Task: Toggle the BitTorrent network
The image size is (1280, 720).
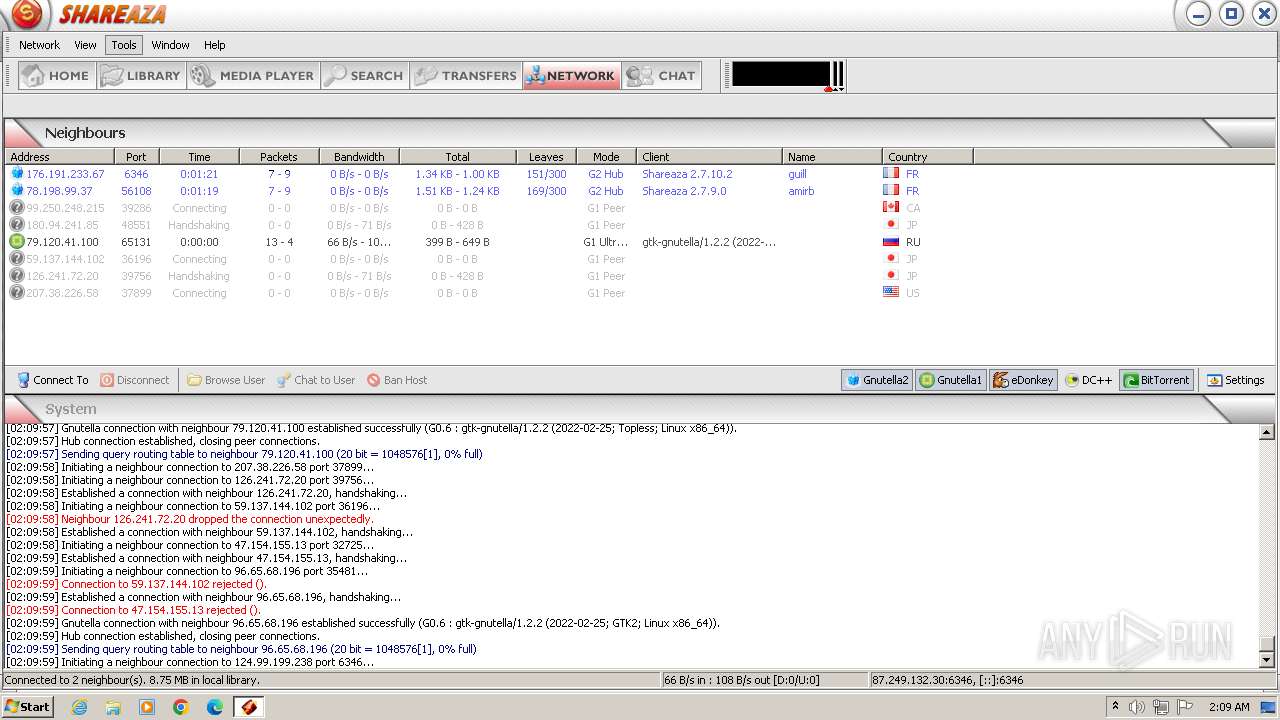Action: [1156, 380]
